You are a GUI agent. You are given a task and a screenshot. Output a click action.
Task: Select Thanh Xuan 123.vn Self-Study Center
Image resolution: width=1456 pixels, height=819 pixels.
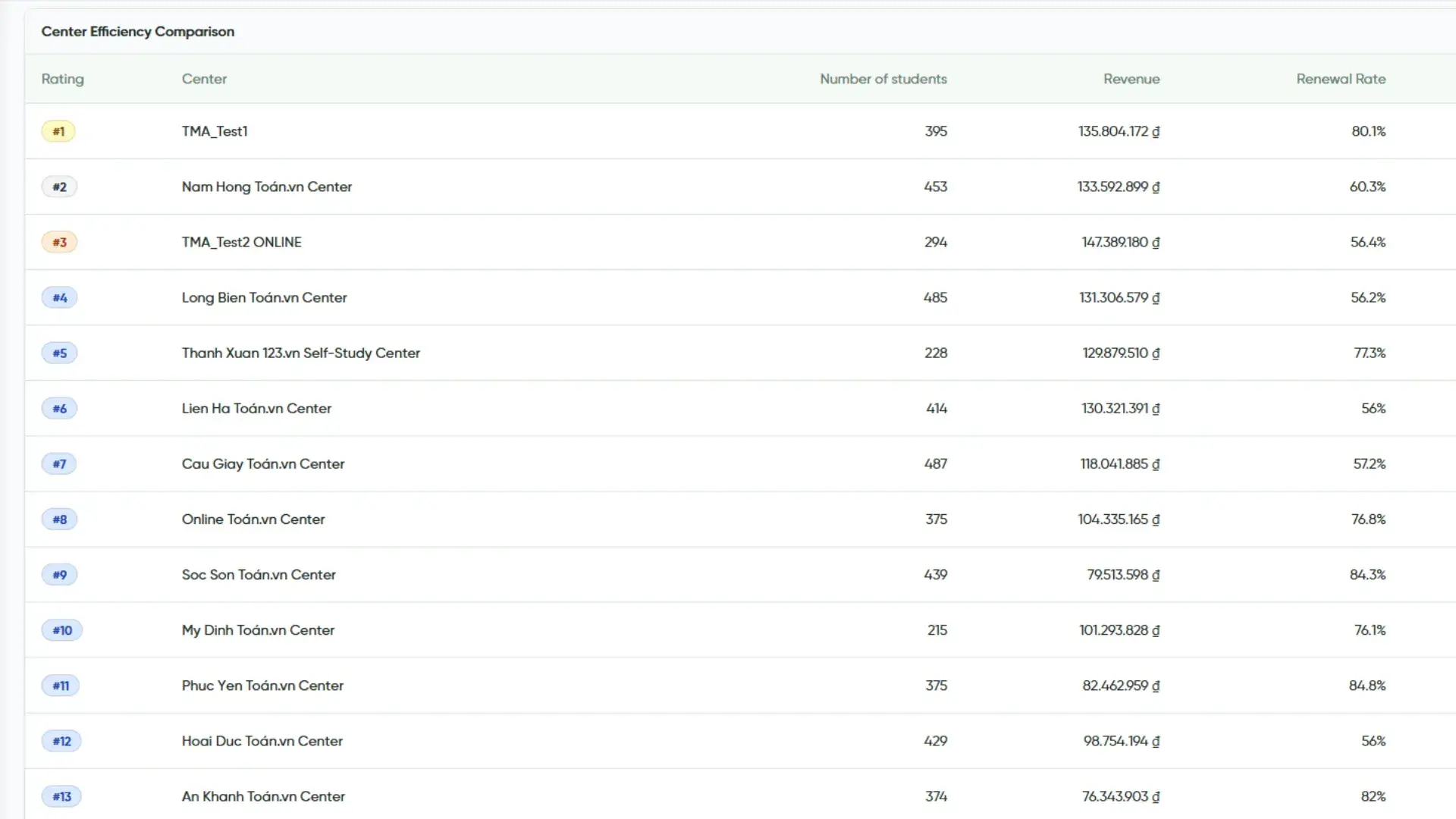[300, 353]
